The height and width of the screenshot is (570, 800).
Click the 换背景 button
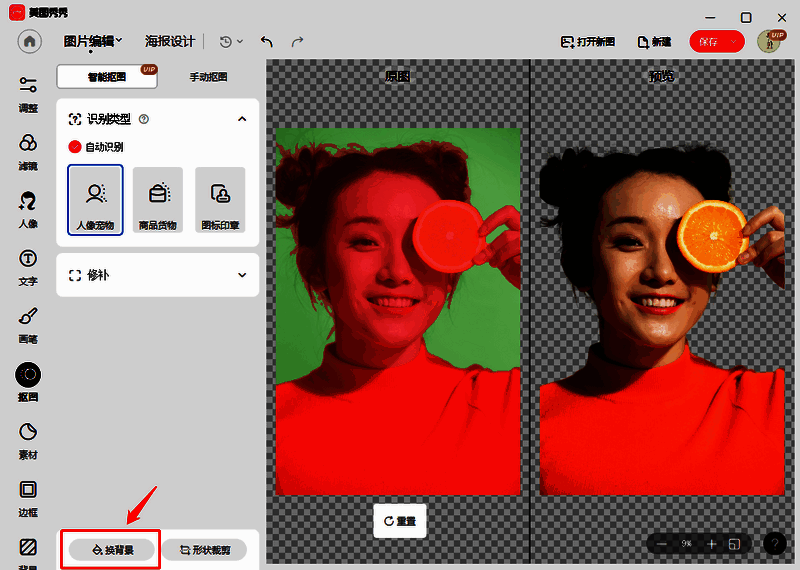tap(111, 549)
